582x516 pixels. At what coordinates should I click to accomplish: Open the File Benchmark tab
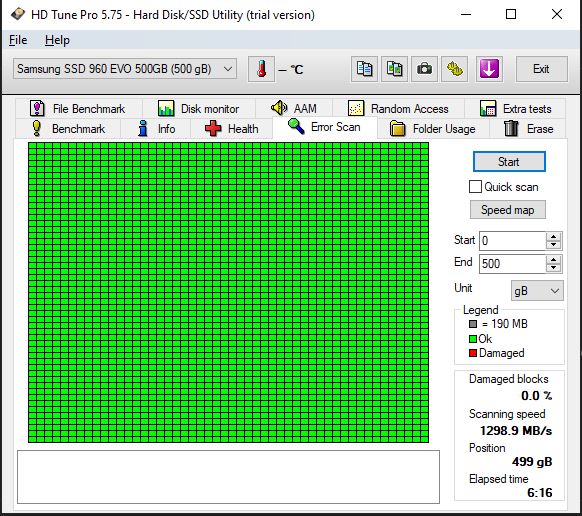click(78, 109)
